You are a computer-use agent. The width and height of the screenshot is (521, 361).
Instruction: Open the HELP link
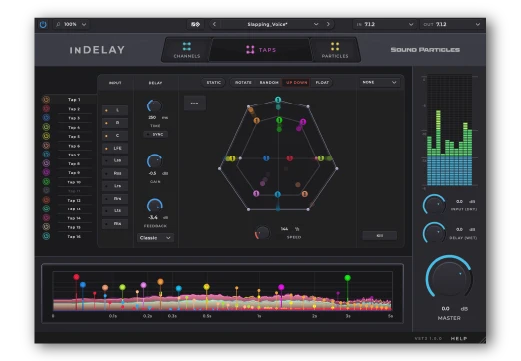pyautogui.click(x=459, y=338)
